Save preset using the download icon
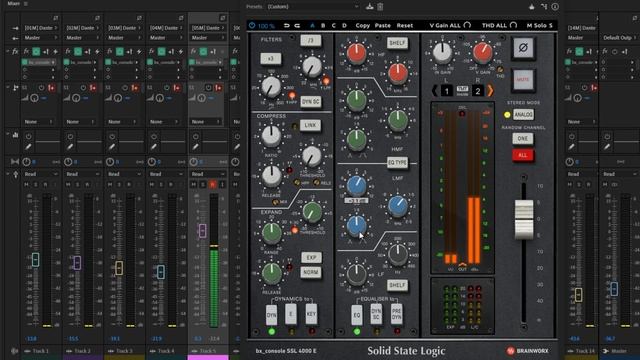 (369, 7)
